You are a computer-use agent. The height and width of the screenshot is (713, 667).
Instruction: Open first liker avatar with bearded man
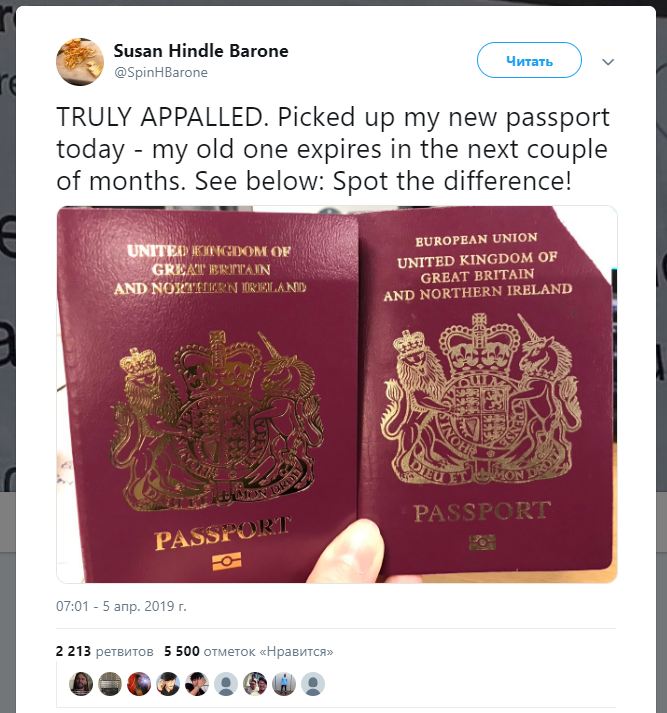81,684
